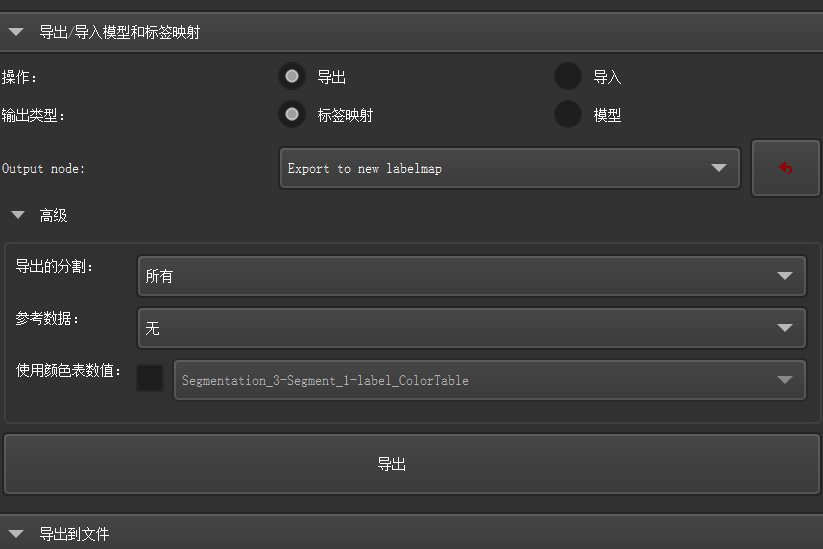
Task: Open the Output node dropdown
Action: coord(508,168)
